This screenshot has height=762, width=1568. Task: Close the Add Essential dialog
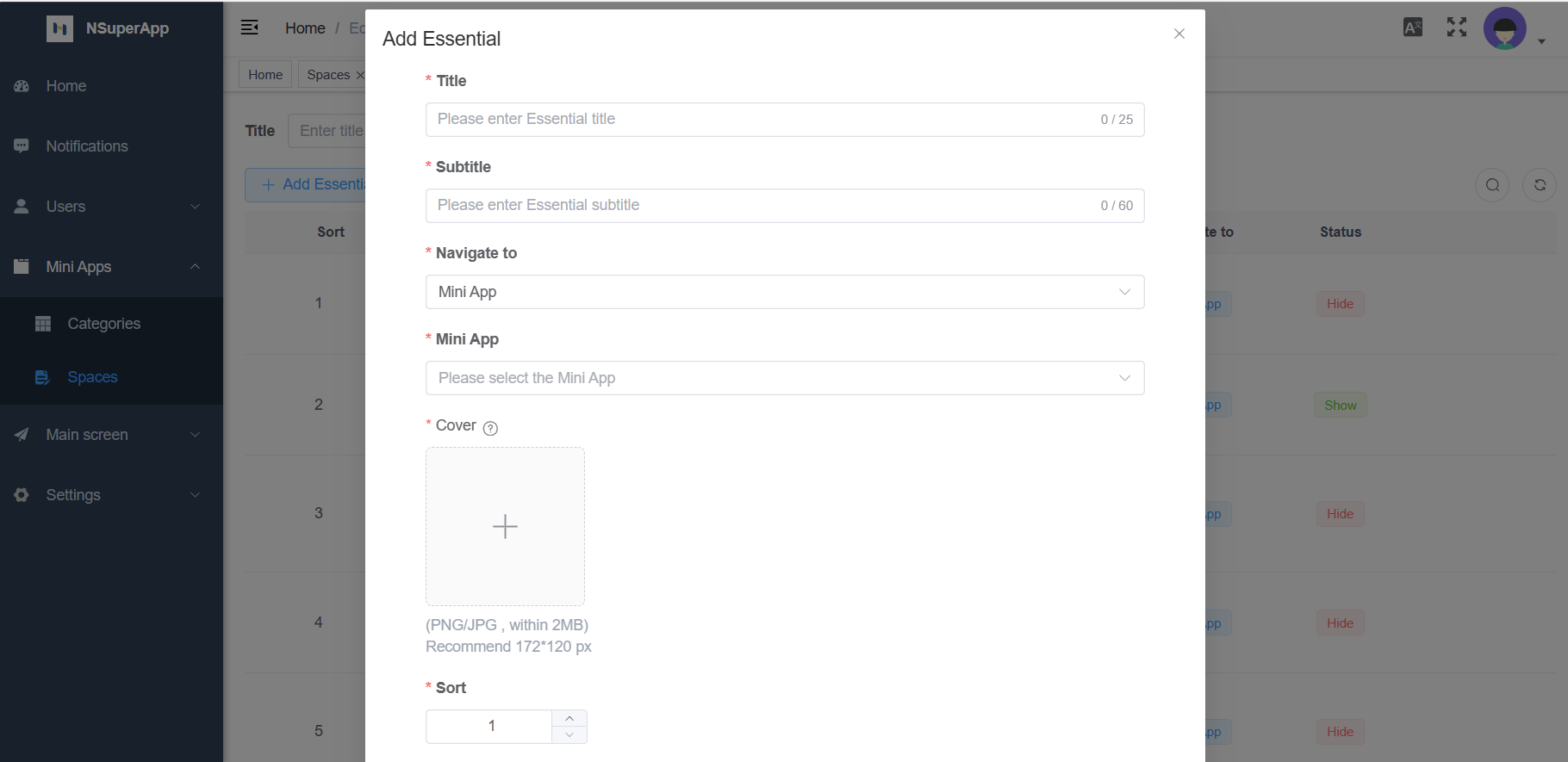pyautogui.click(x=1179, y=34)
